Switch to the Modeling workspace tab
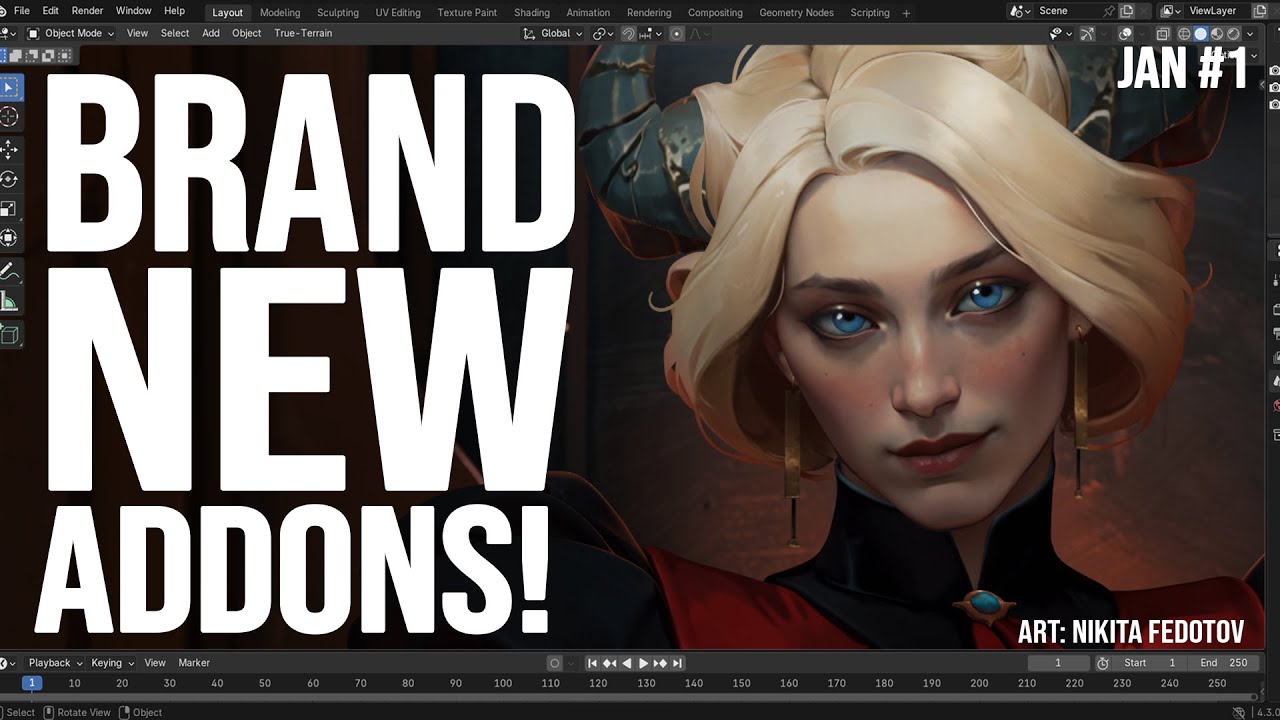Image resolution: width=1280 pixels, height=720 pixels. click(x=280, y=13)
